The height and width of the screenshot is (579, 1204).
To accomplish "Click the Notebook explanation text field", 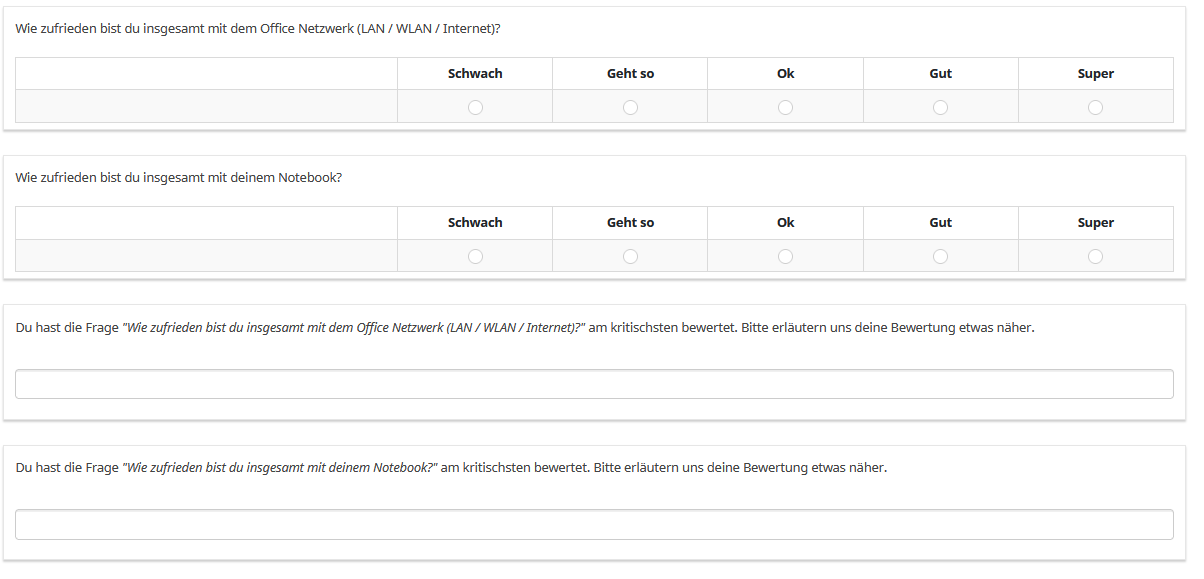I will (x=594, y=524).
